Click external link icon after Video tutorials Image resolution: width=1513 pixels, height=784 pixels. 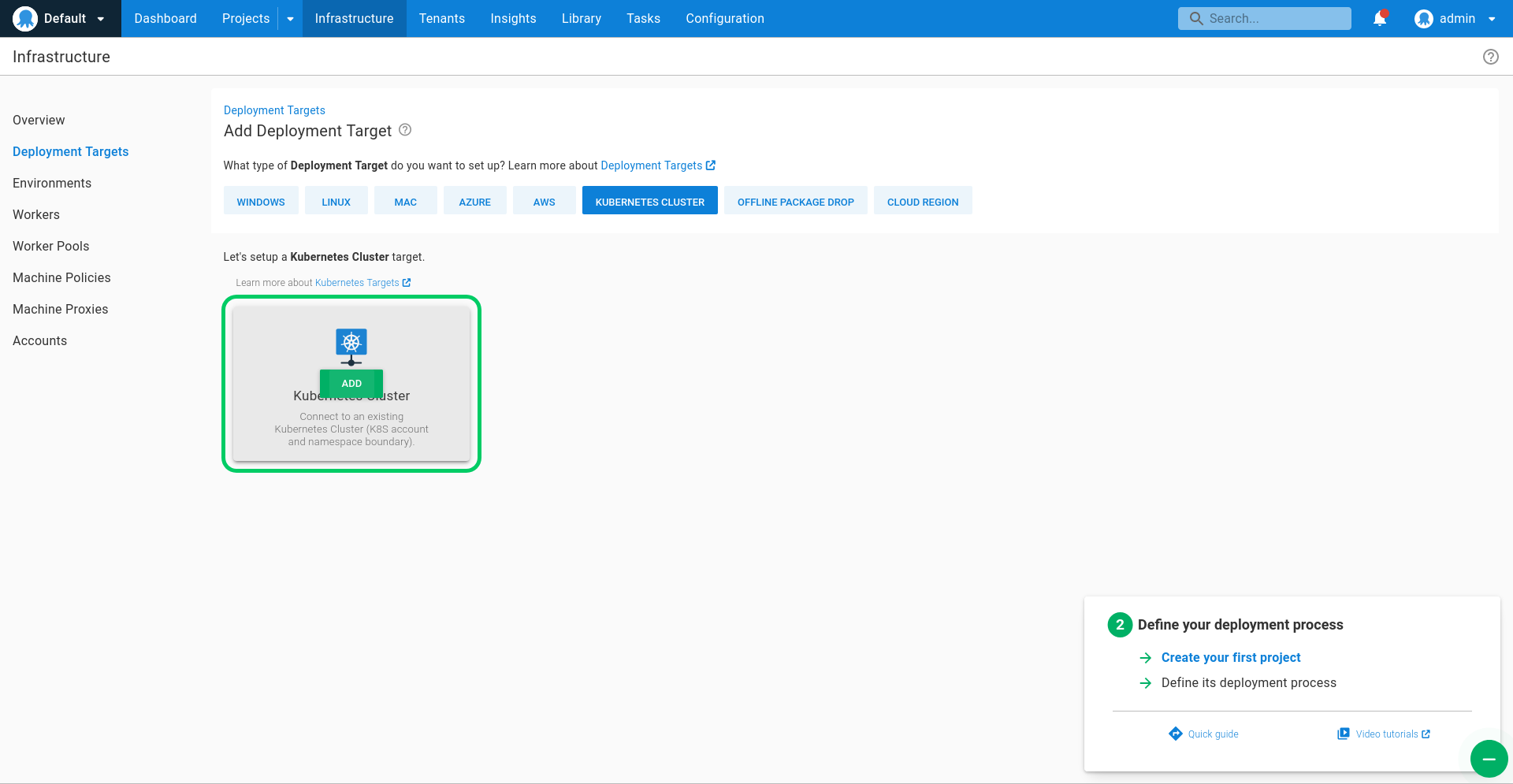point(1426,734)
